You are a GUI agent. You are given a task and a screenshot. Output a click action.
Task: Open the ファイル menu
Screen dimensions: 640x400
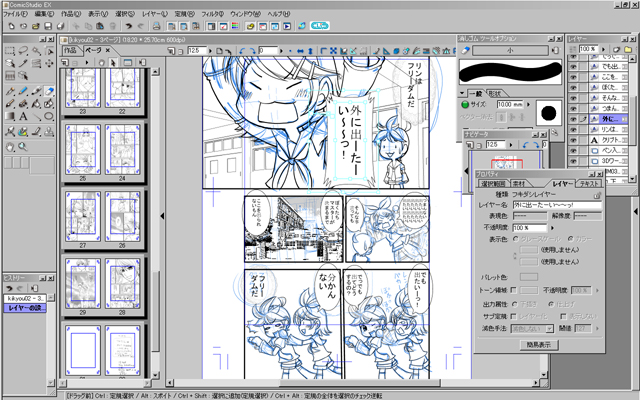click(15, 14)
